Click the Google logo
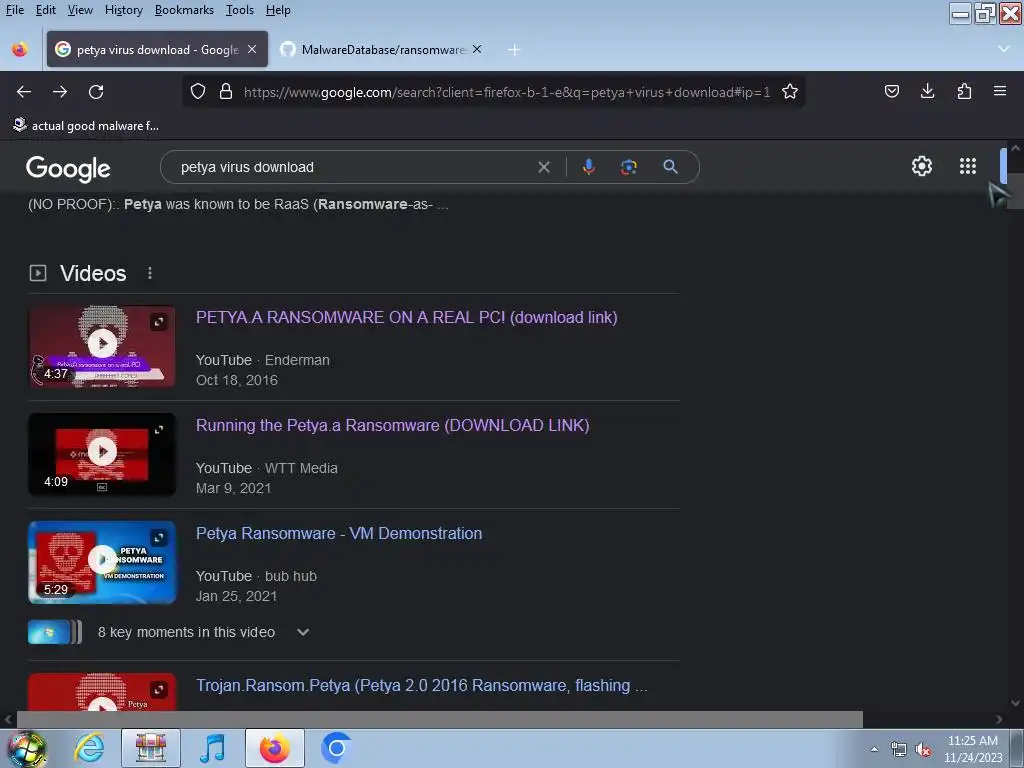 click(68, 168)
